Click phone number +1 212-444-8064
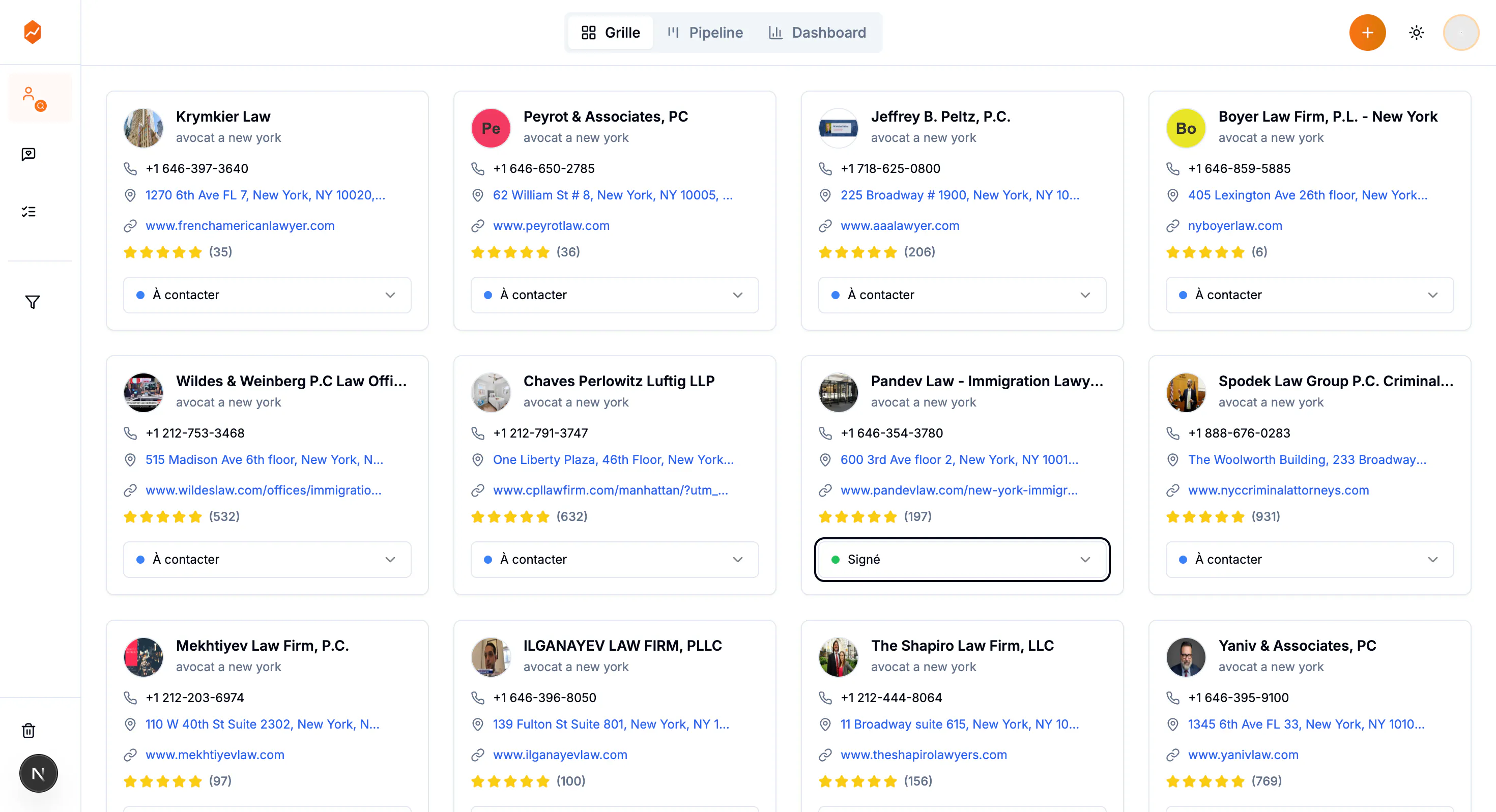Viewport: 1496px width, 812px height. pyautogui.click(x=891, y=698)
